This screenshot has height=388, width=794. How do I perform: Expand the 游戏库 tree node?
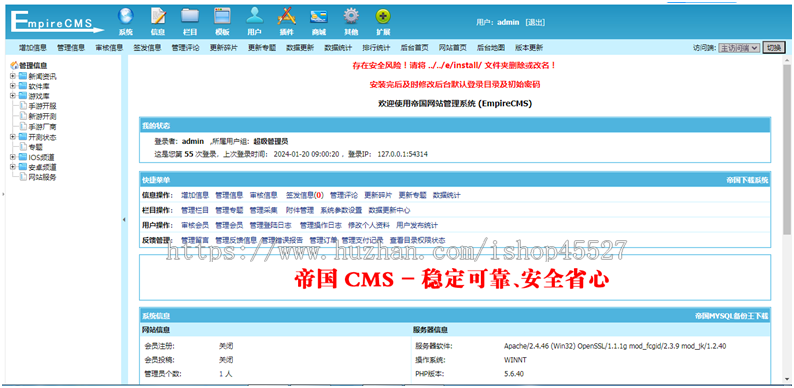(x=13, y=96)
